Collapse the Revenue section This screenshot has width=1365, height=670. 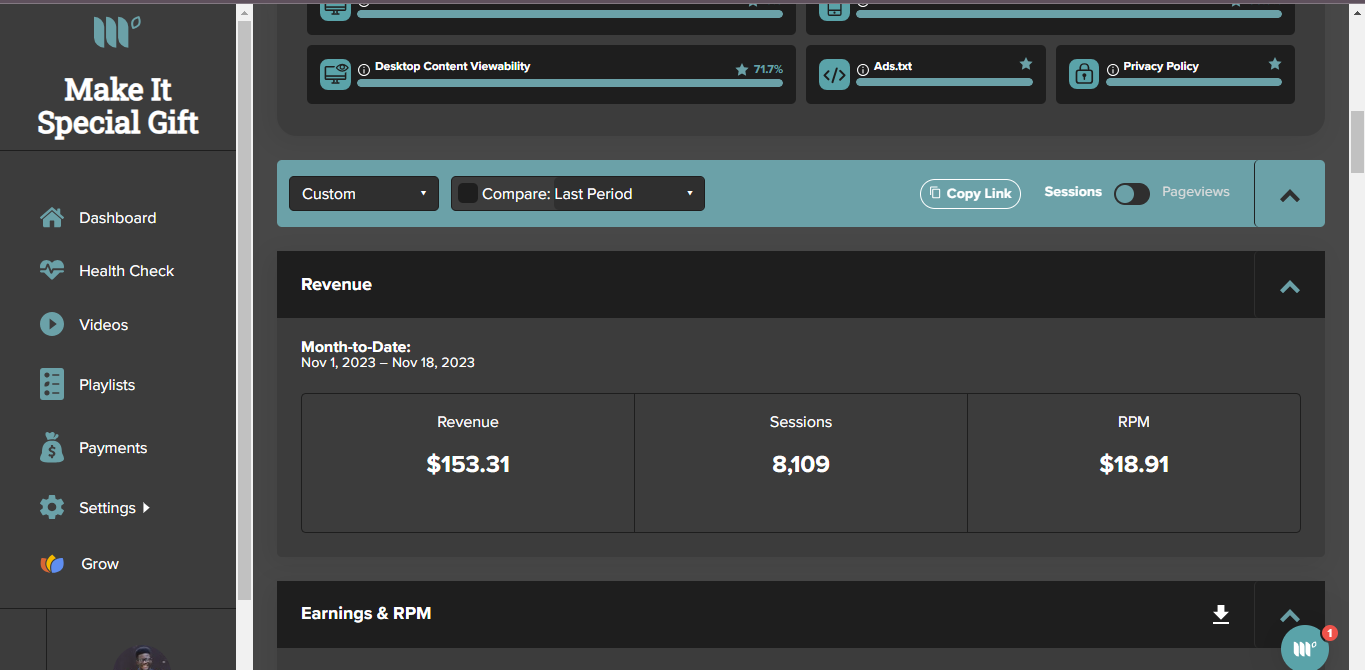[x=1290, y=286]
